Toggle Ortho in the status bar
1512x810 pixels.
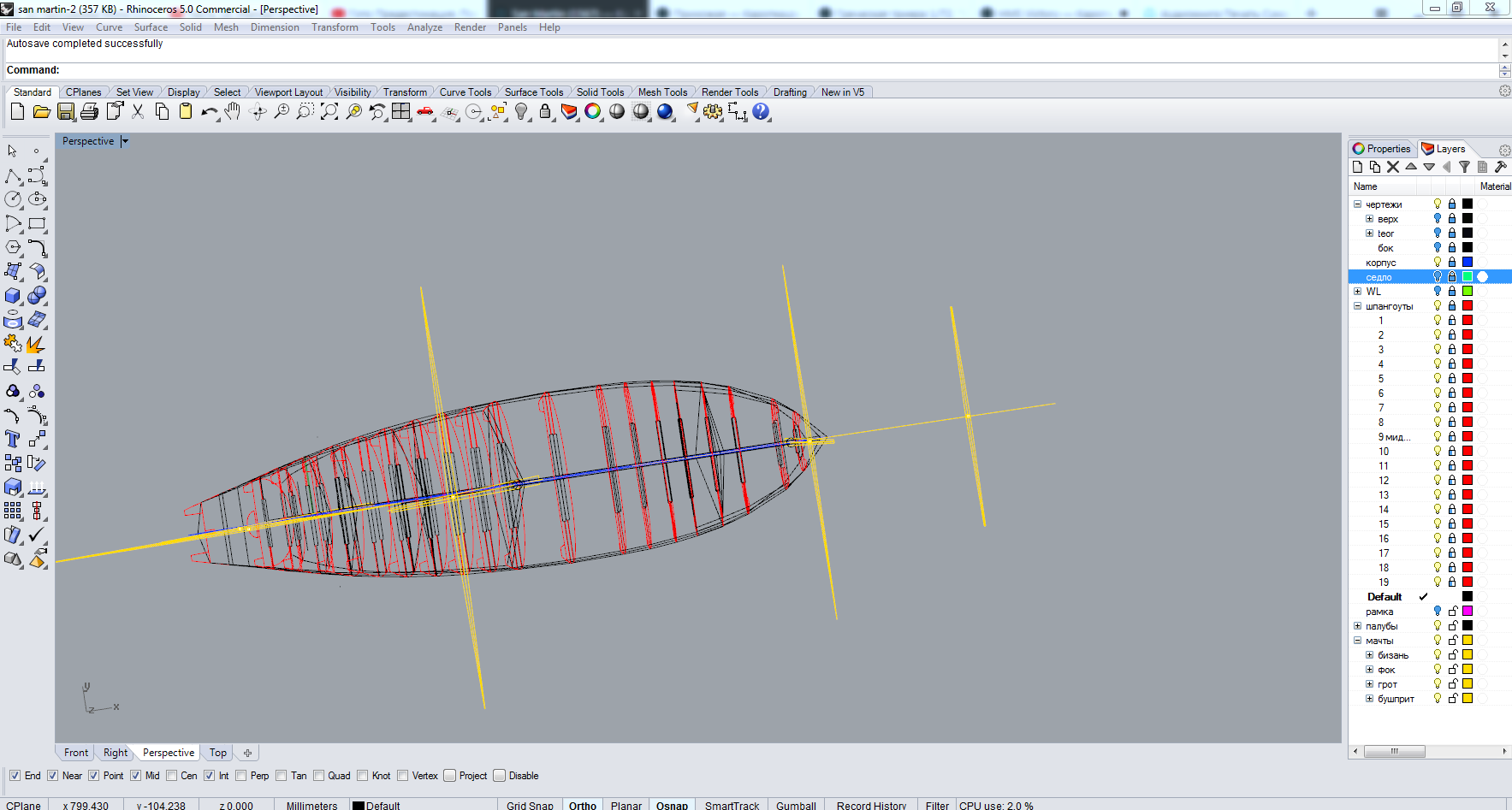[x=582, y=805]
